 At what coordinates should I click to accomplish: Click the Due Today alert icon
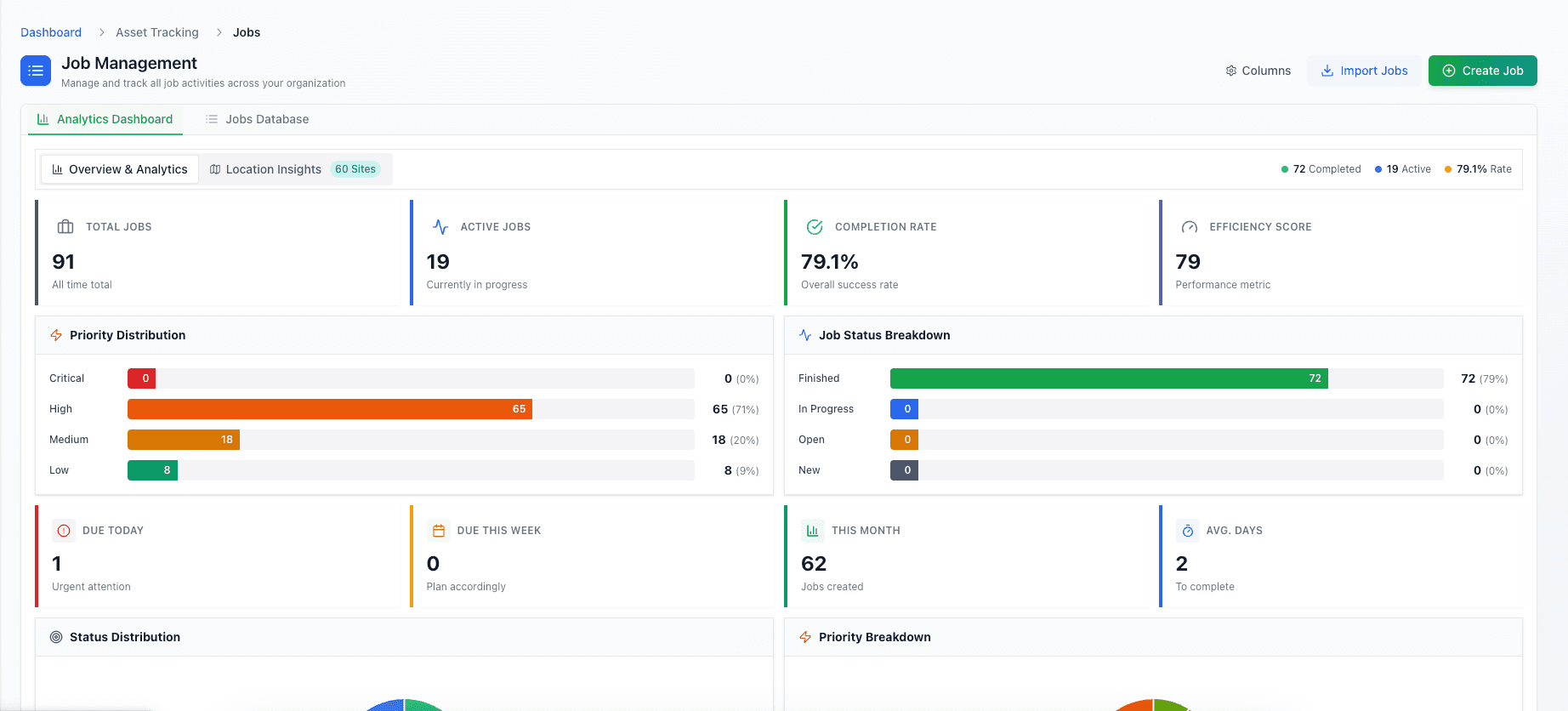click(x=64, y=531)
